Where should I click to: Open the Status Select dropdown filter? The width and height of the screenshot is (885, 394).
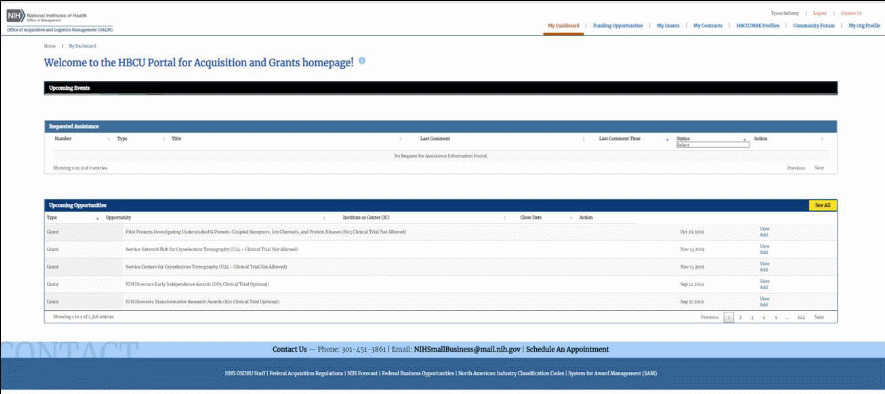pyautogui.click(x=713, y=145)
